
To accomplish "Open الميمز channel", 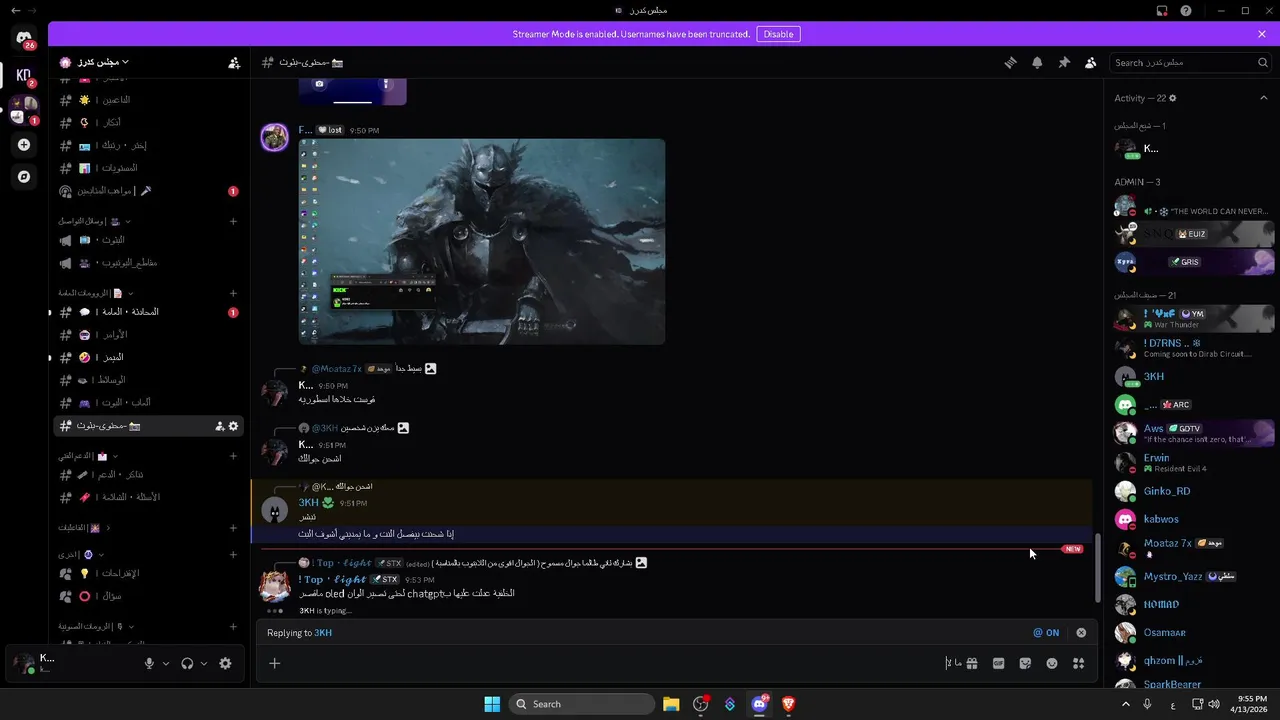I will click(147, 357).
